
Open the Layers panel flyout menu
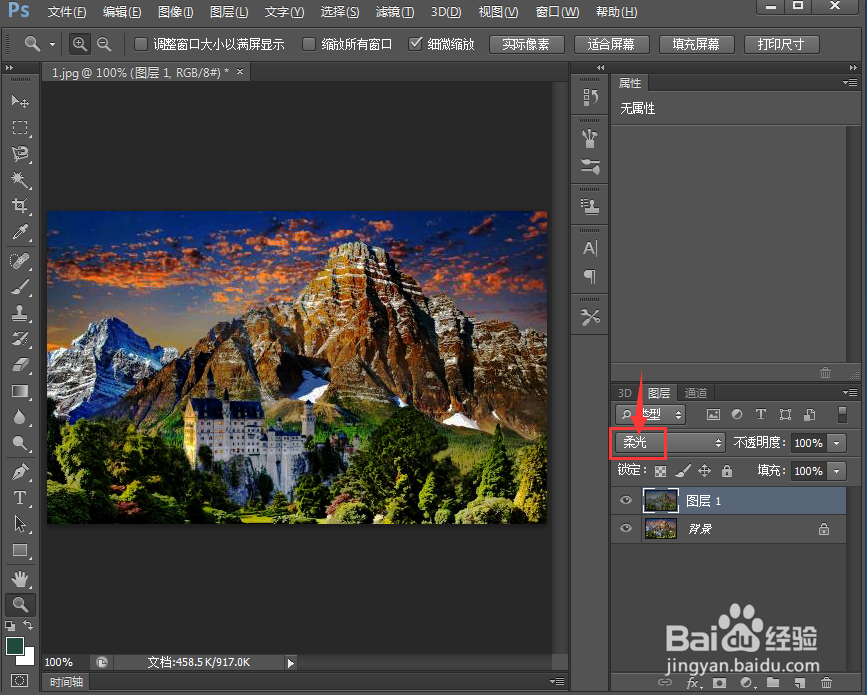(x=850, y=392)
